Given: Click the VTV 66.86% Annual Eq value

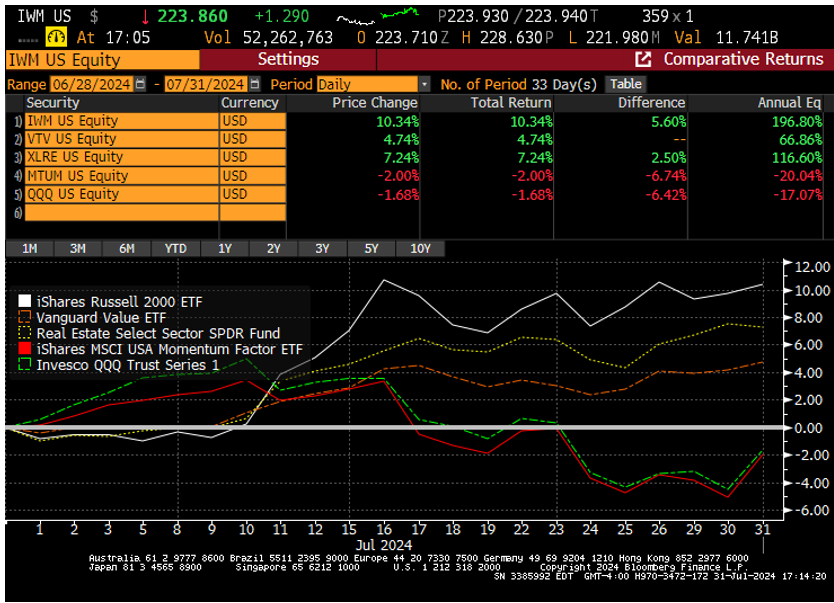Looking at the screenshot, I should point(800,140).
